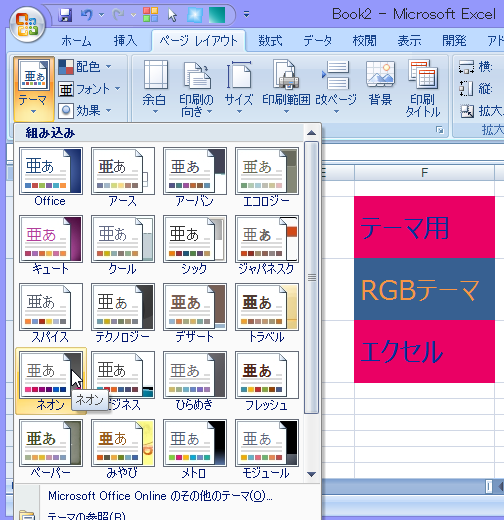Pick the みやび theme
The height and width of the screenshot is (520, 504).
pyautogui.click(x=123, y=449)
